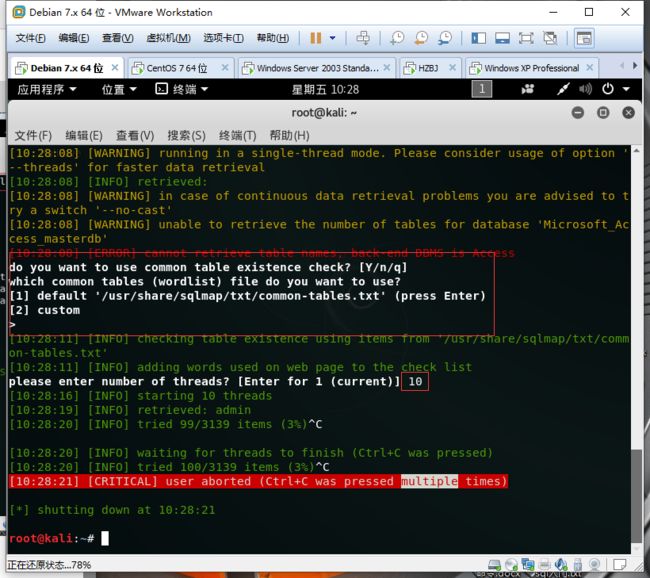Pause the virtual machine with the orange pause button
650x578 pixels.
(x=315, y=38)
